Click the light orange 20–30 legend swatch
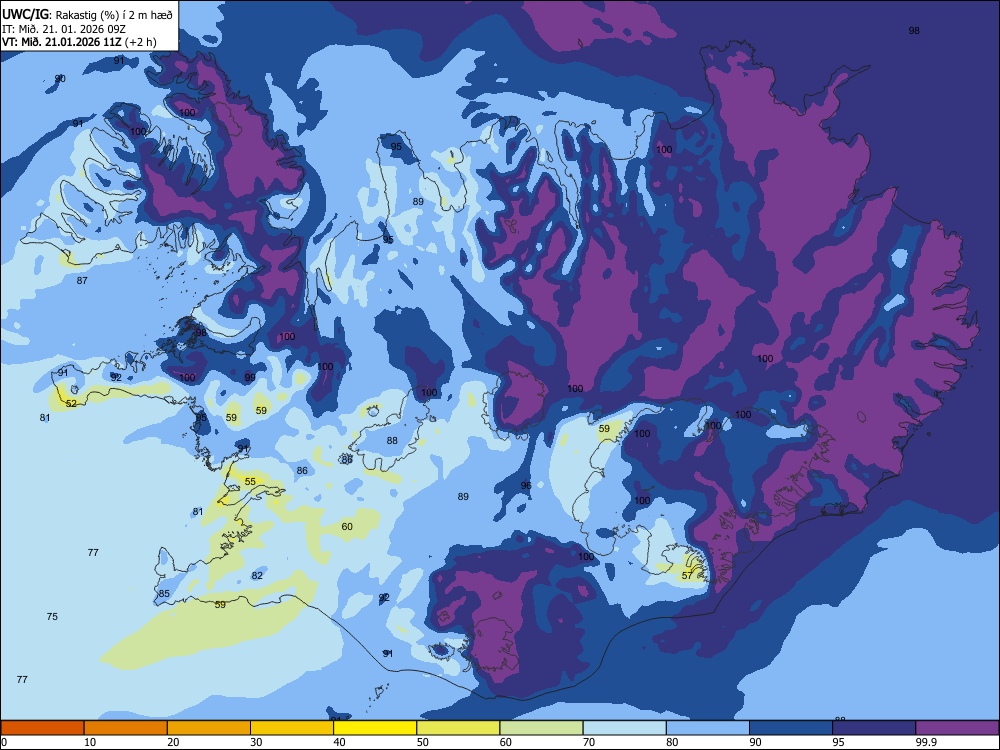The image size is (1000, 750). pyautogui.click(x=209, y=728)
